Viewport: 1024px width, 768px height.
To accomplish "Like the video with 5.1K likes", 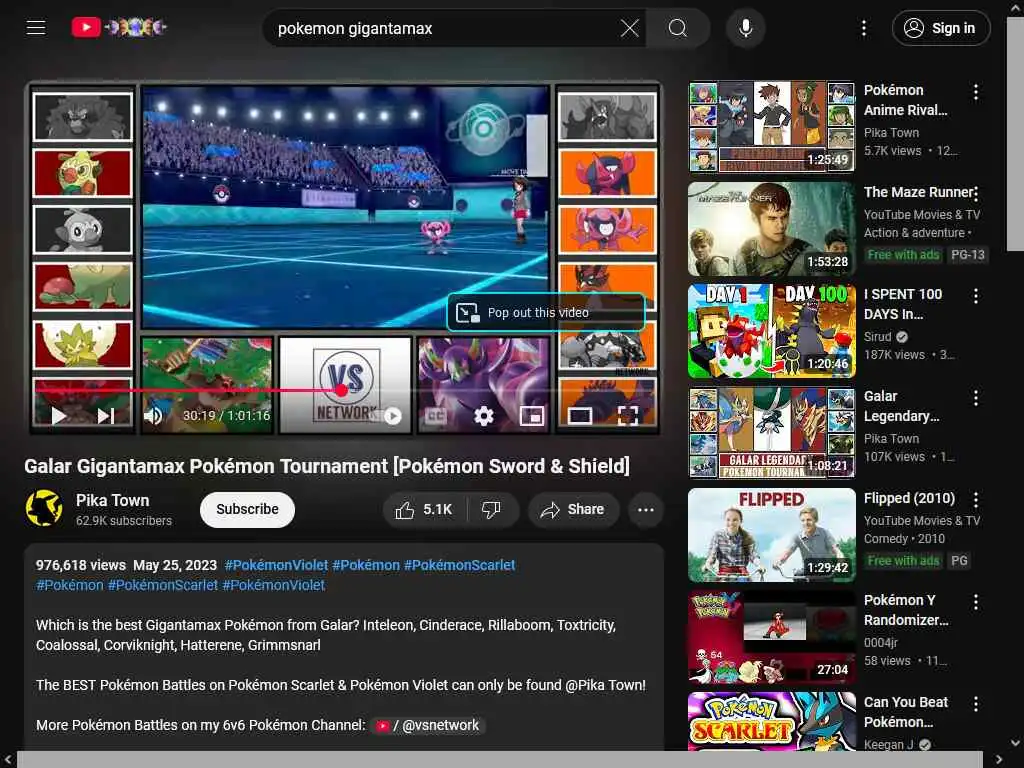I will 424,509.
